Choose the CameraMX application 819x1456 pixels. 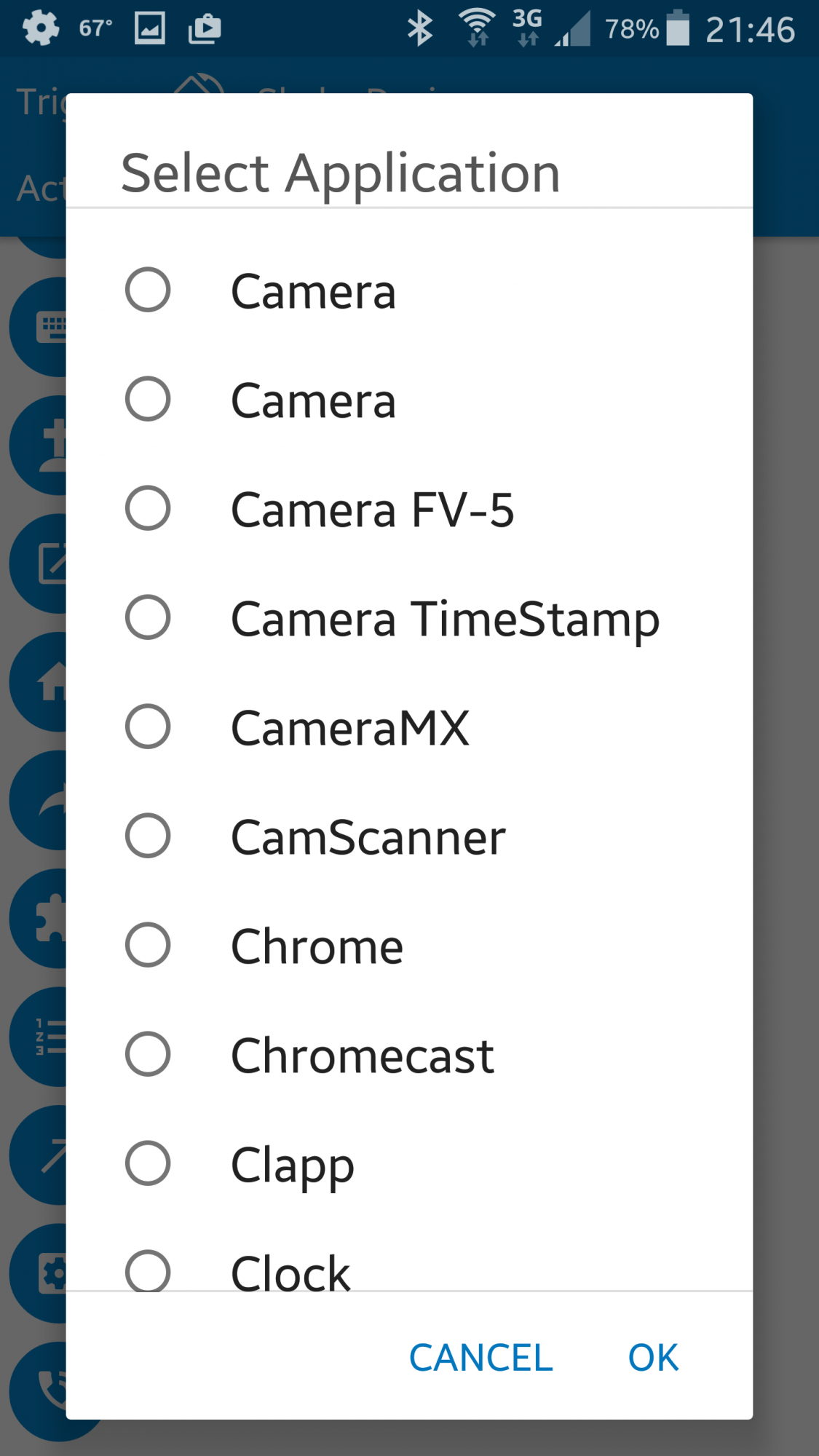[x=148, y=727]
